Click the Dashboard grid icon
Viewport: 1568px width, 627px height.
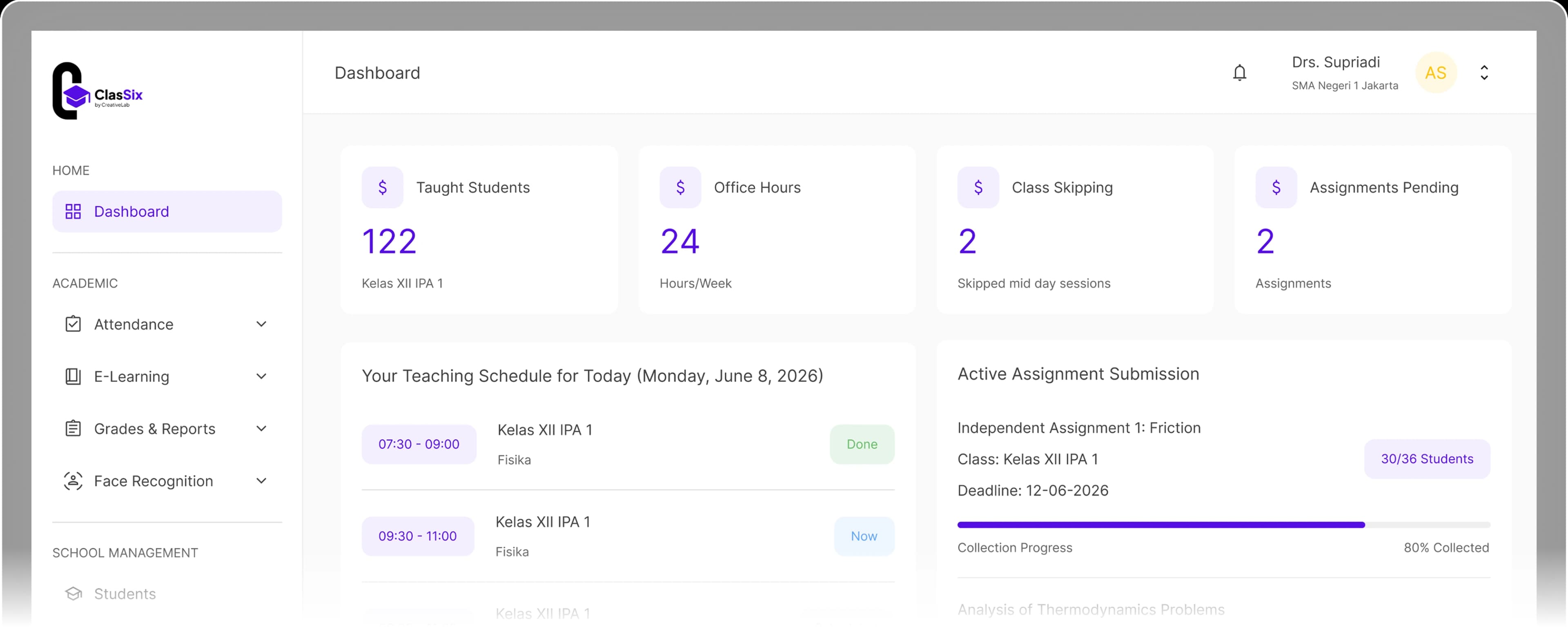click(x=73, y=211)
